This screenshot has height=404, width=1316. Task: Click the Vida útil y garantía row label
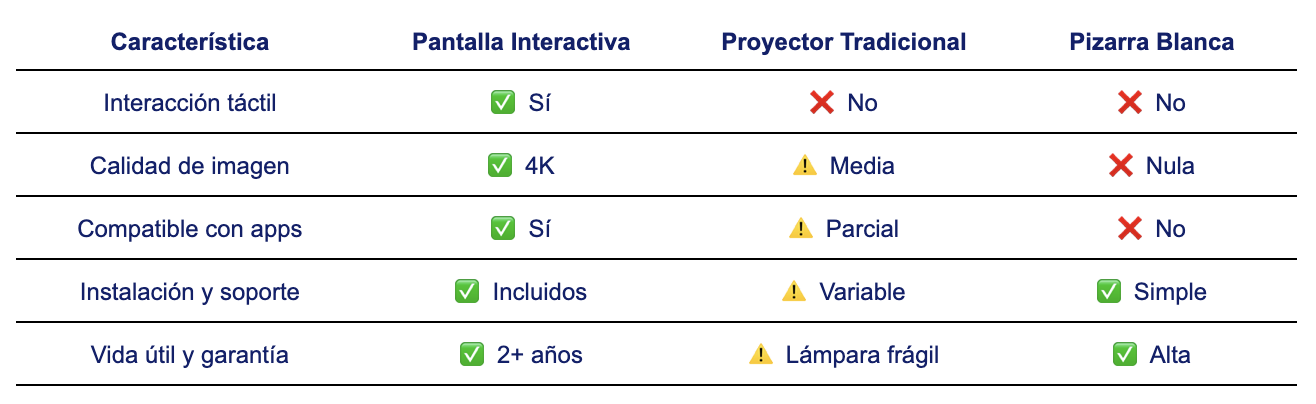190,355
